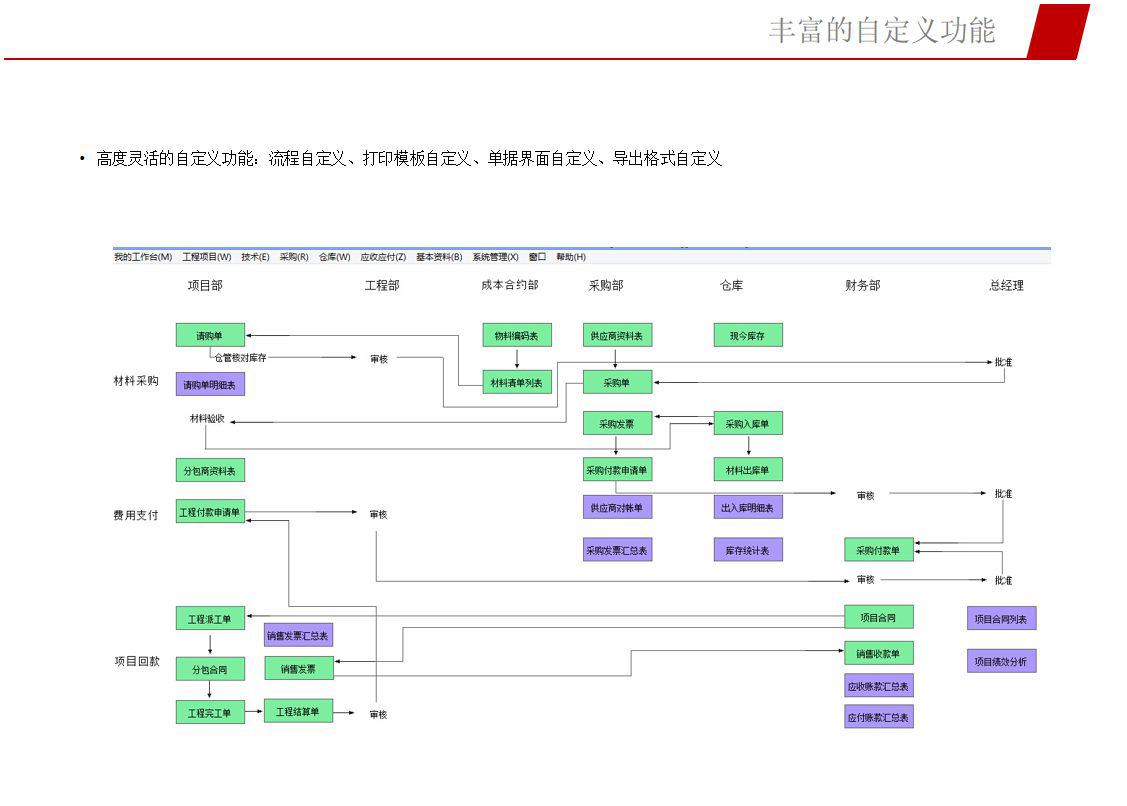Select the 现今库存 box

(x=748, y=336)
